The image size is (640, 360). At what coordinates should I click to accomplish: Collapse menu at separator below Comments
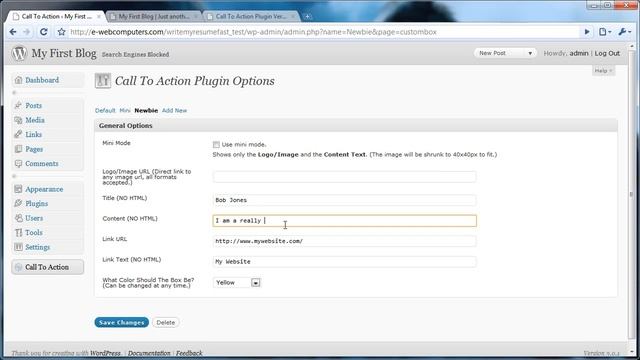click(x=47, y=176)
